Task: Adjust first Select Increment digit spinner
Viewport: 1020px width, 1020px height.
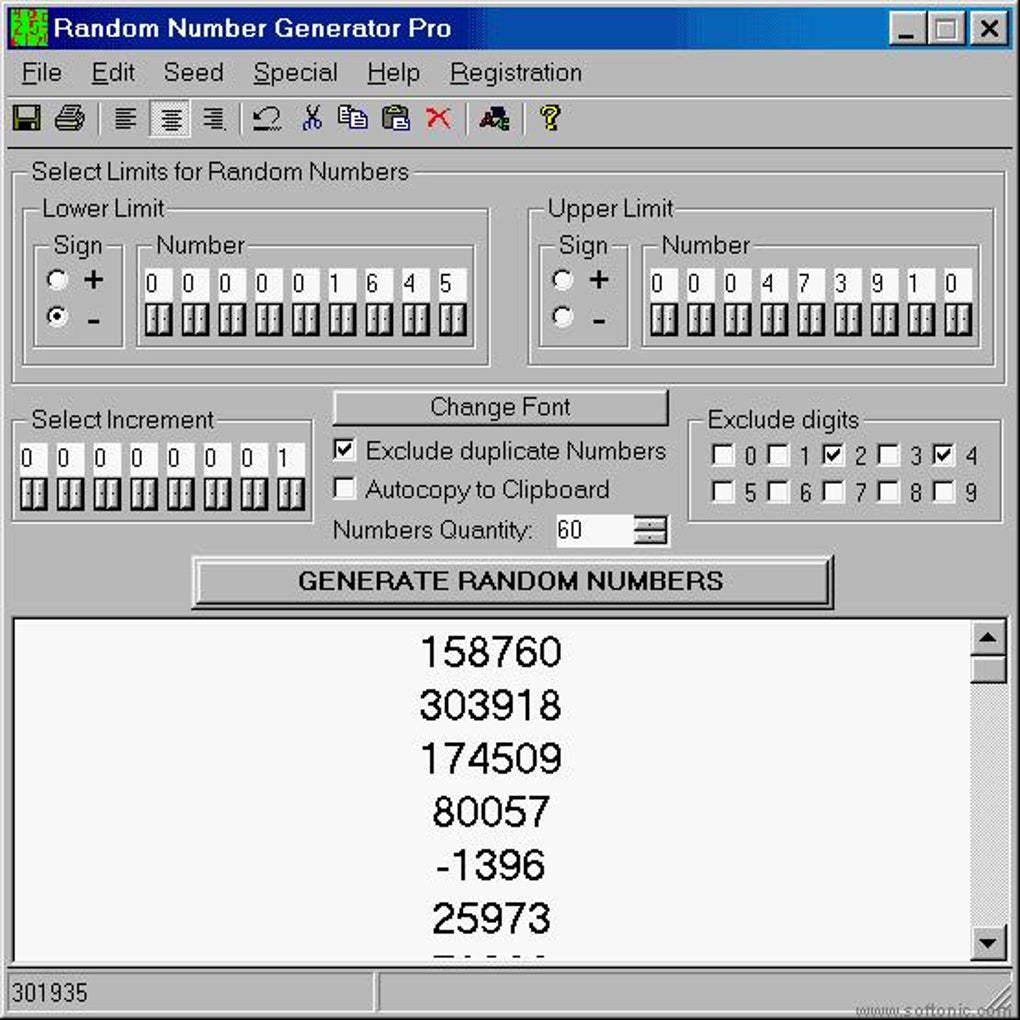Action: [33, 494]
